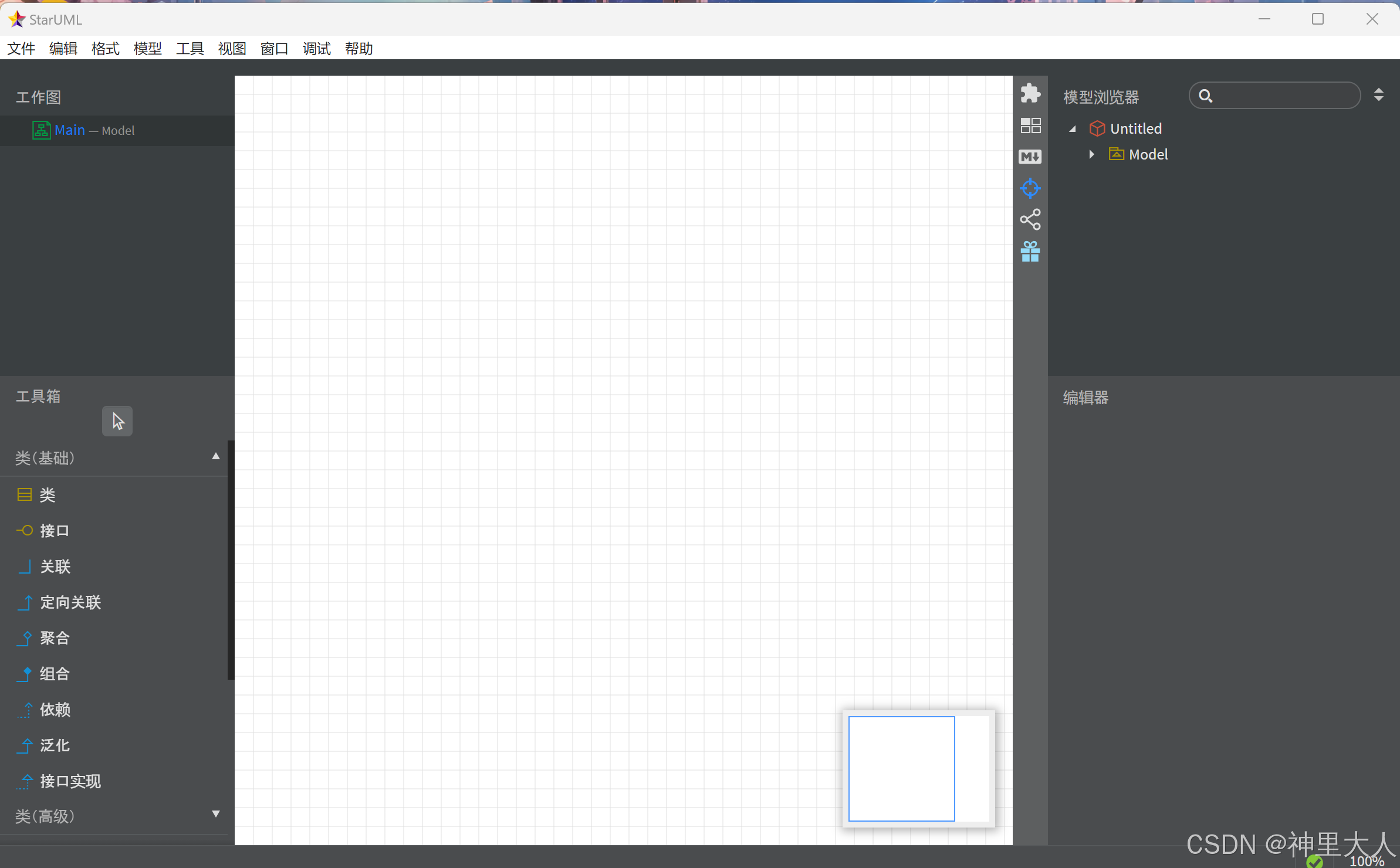Select the arrow pointer tool in toolbox
Screen dimensions: 1400x868
point(117,421)
